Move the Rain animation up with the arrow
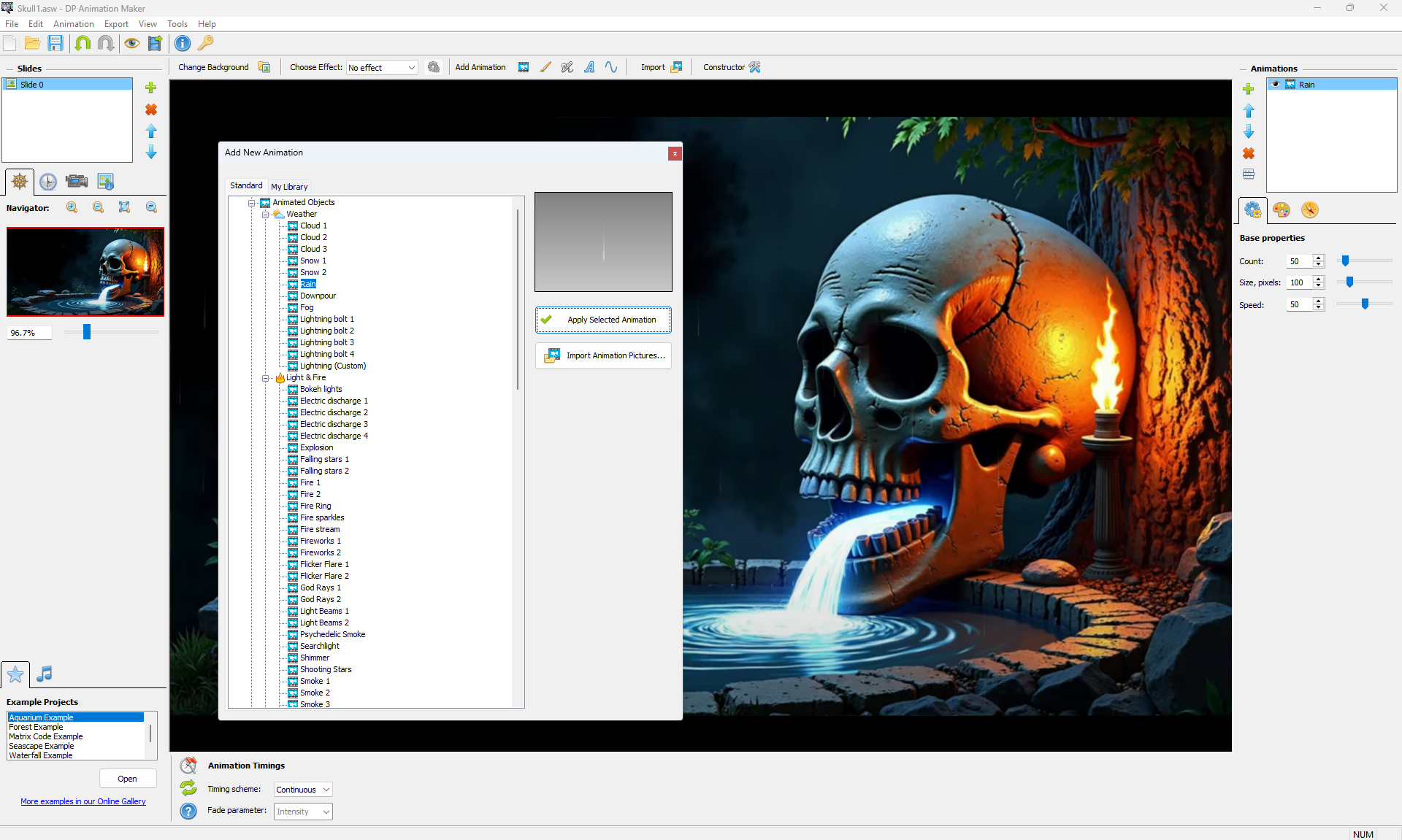The width and height of the screenshot is (1402, 840). [1249, 110]
